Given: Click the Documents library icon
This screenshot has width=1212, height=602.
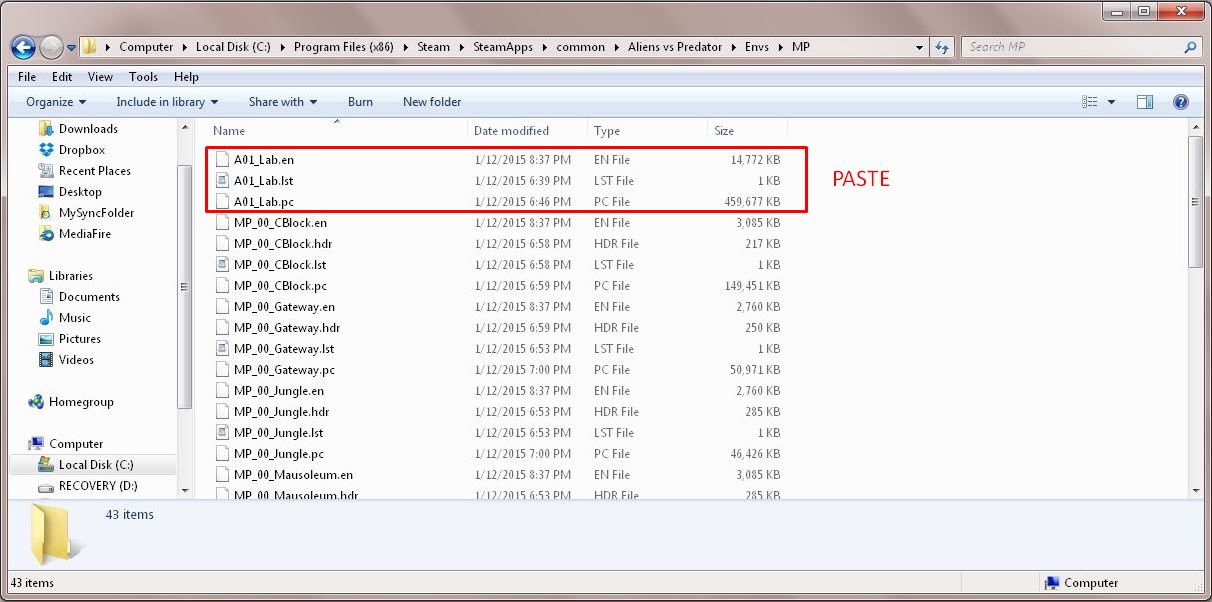Looking at the screenshot, I should click(x=45, y=297).
